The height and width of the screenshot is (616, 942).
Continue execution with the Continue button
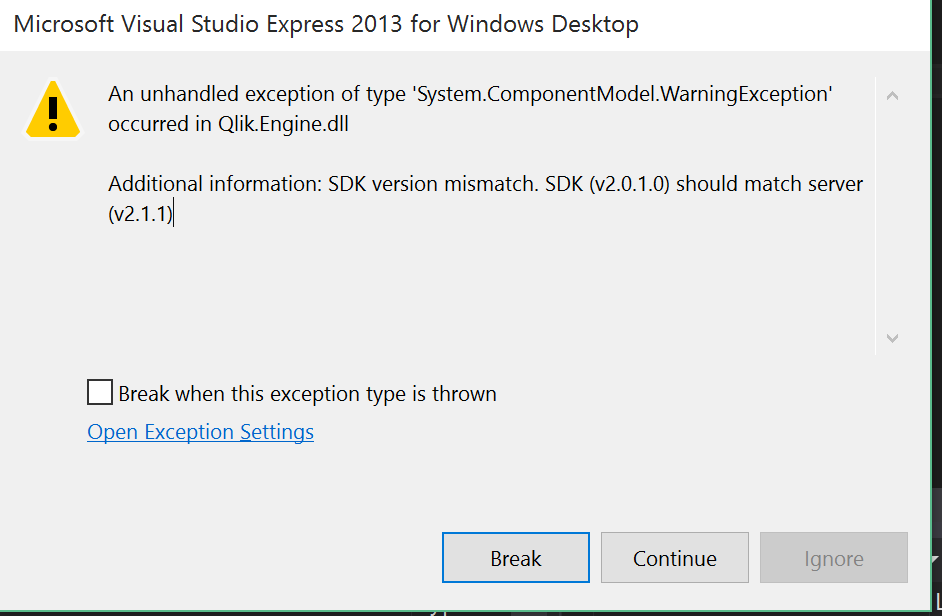coord(674,558)
